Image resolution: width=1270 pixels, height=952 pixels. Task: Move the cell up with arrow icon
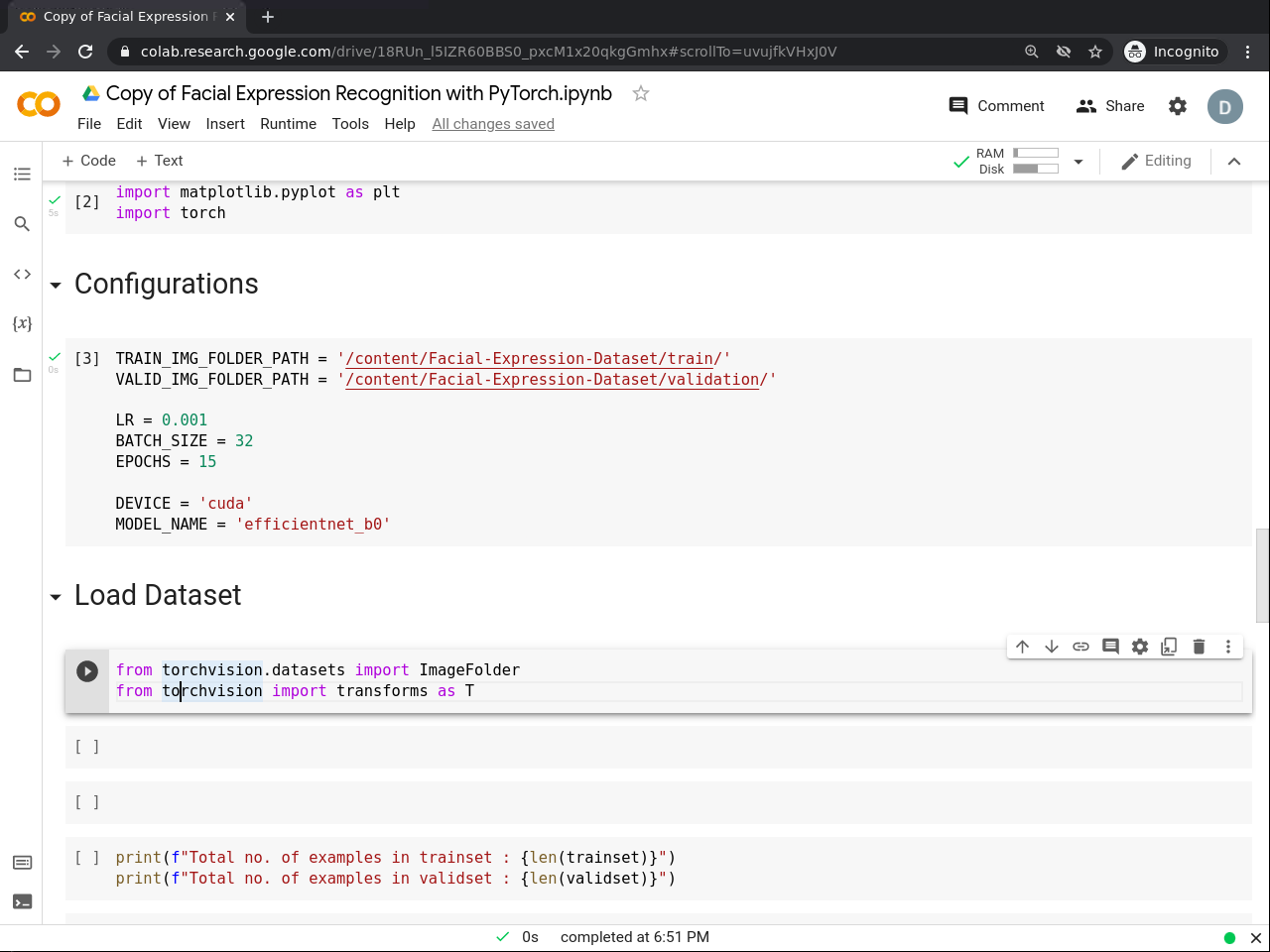[1022, 647]
